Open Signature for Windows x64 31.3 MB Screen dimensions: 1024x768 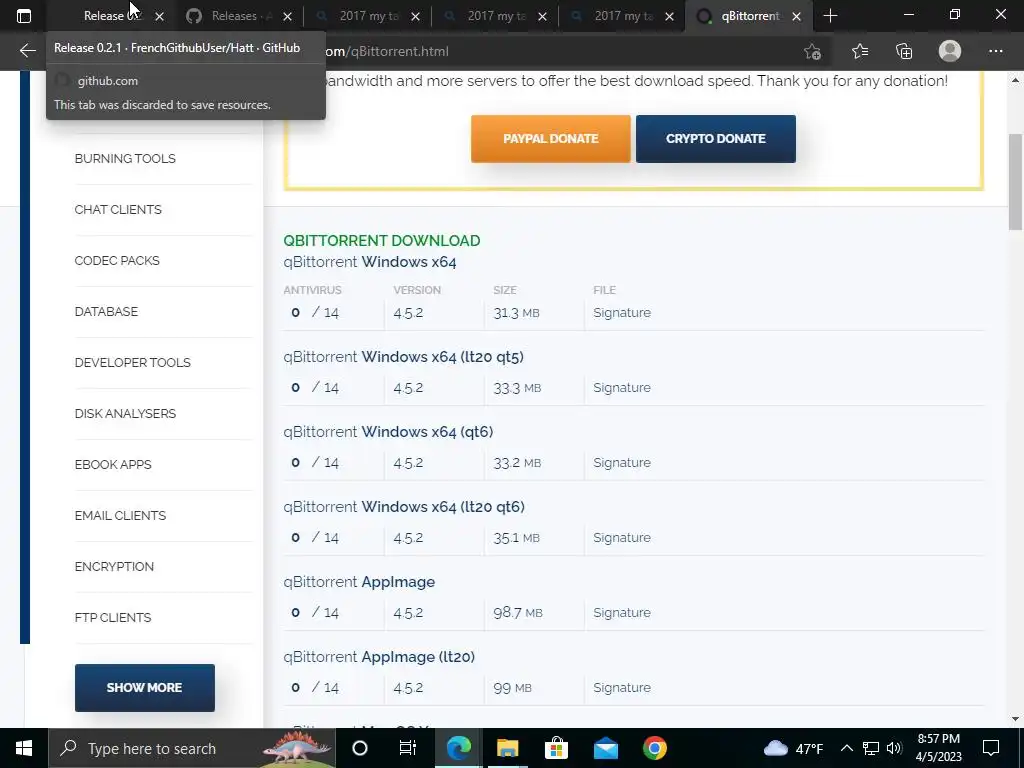pos(622,313)
